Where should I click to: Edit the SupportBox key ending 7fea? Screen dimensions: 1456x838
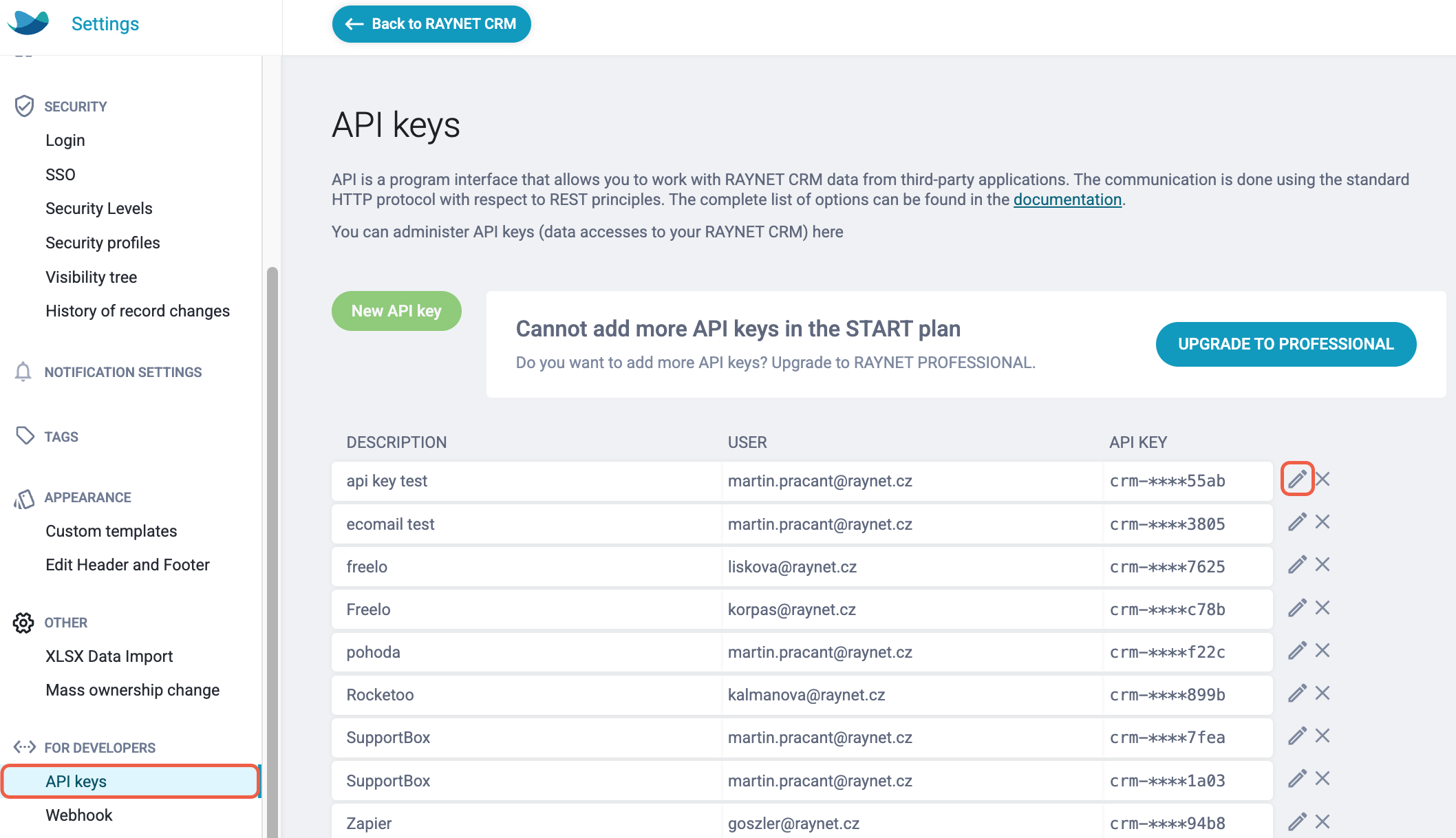1297,736
